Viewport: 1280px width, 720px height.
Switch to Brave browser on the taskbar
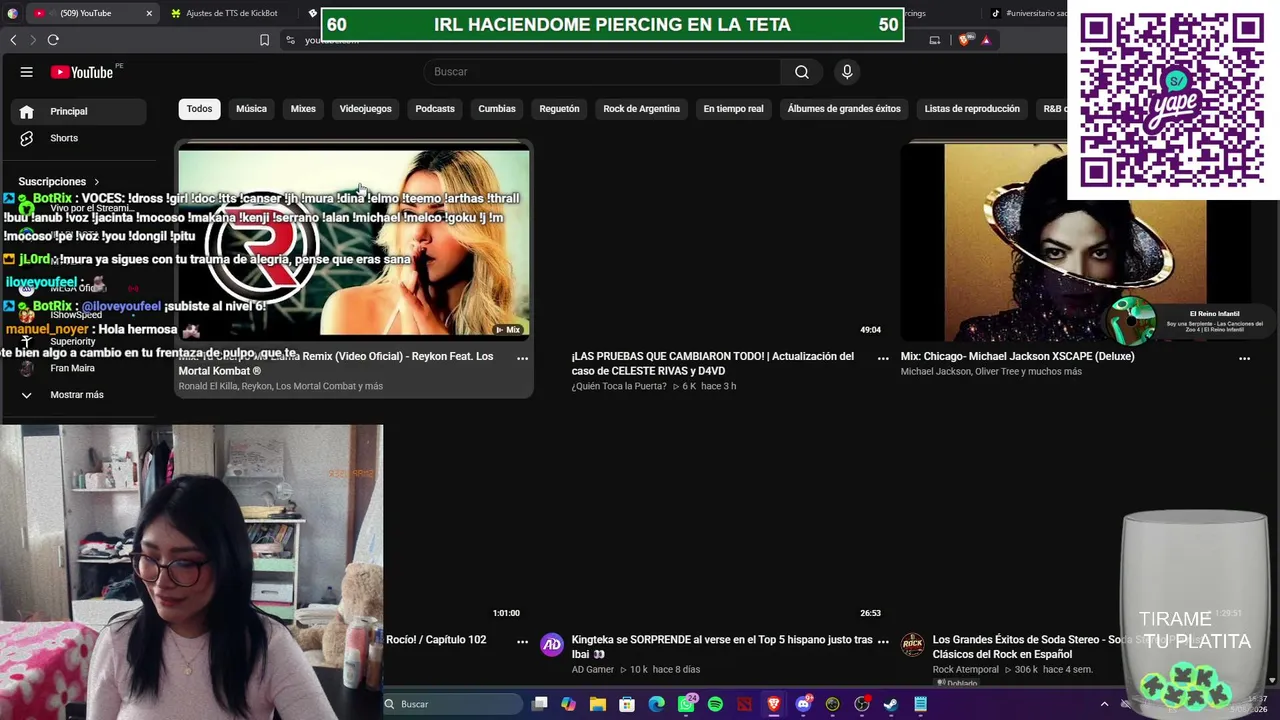pyautogui.click(x=774, y=704)
